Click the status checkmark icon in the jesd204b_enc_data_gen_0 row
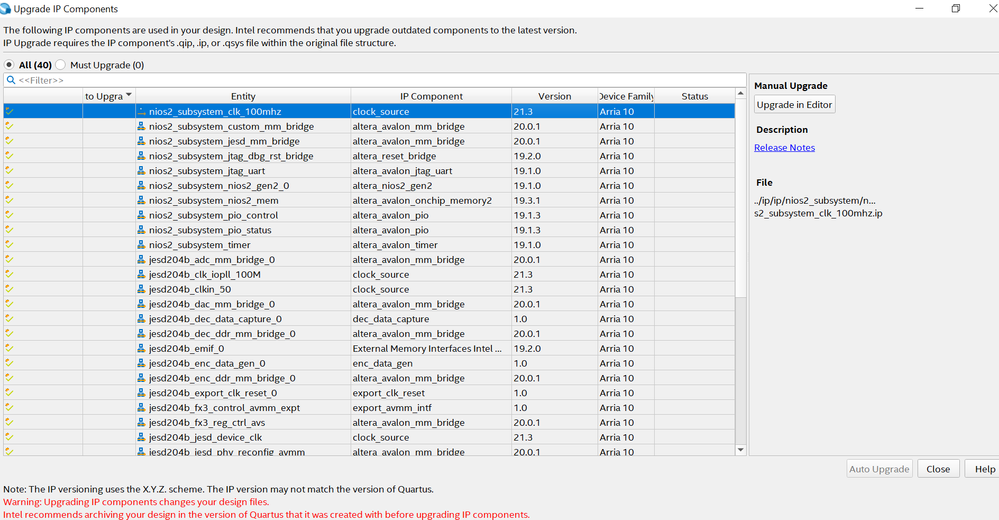This screenshot has width=999, height=520. [9, 363]
